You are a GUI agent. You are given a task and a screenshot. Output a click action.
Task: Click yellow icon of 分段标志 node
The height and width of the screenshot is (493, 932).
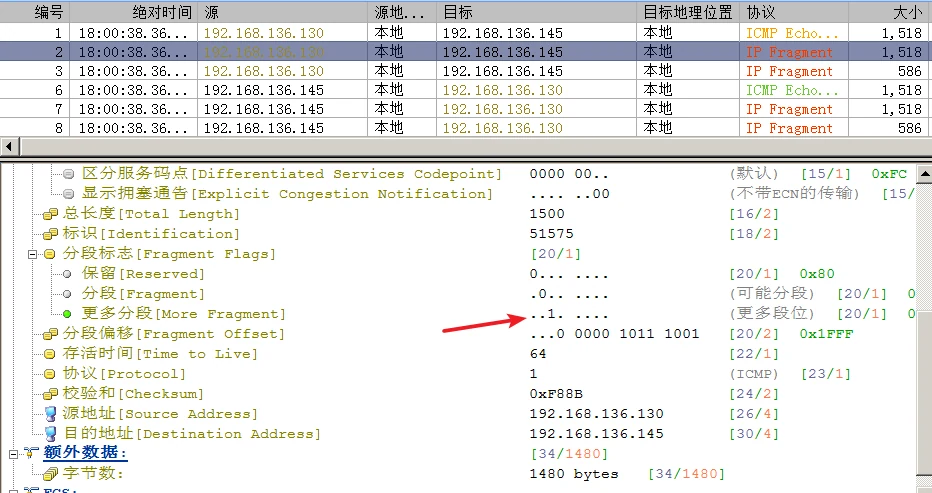point(50,254)
